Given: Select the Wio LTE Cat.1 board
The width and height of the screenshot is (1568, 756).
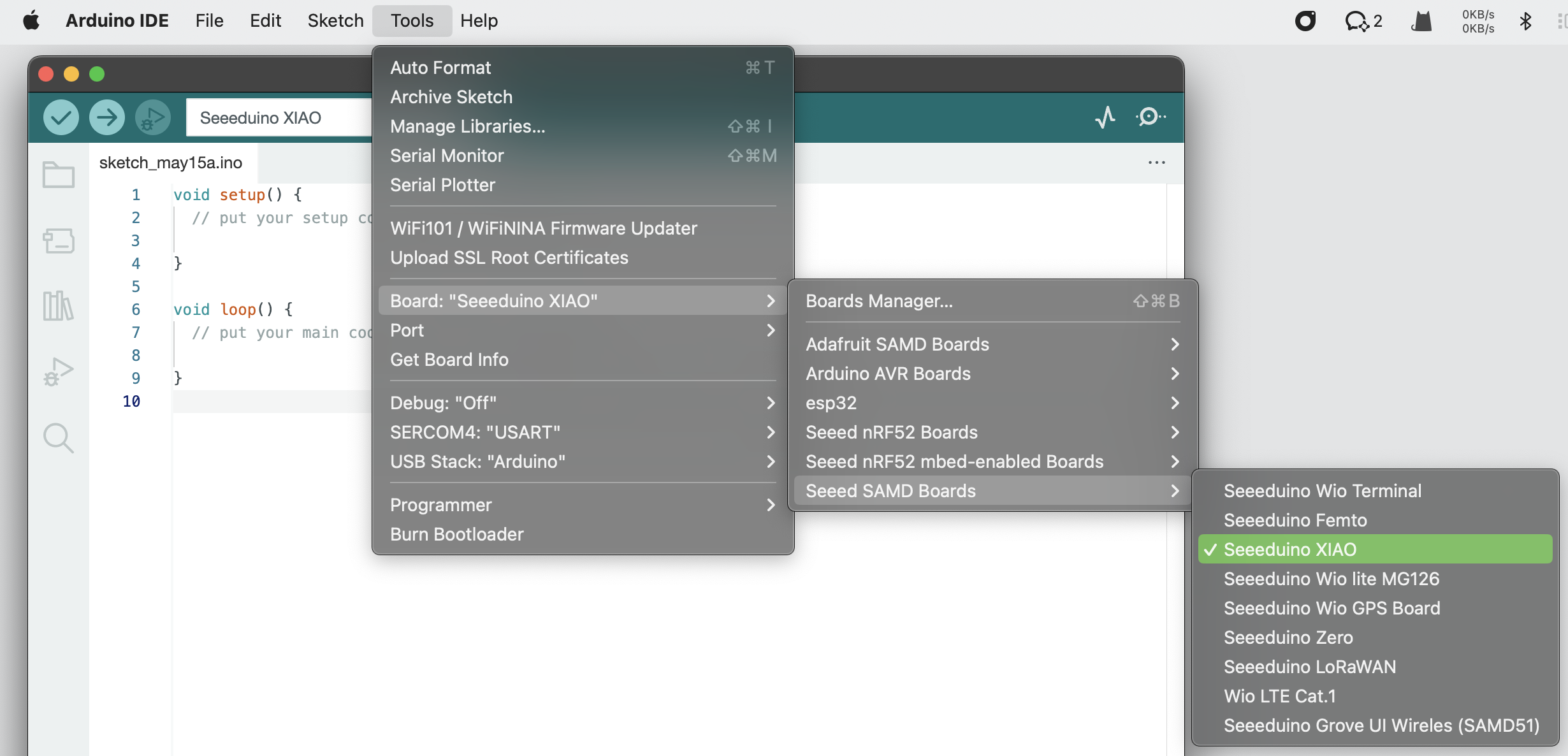Looking at the screenshot, I should tap(1376, 695).
